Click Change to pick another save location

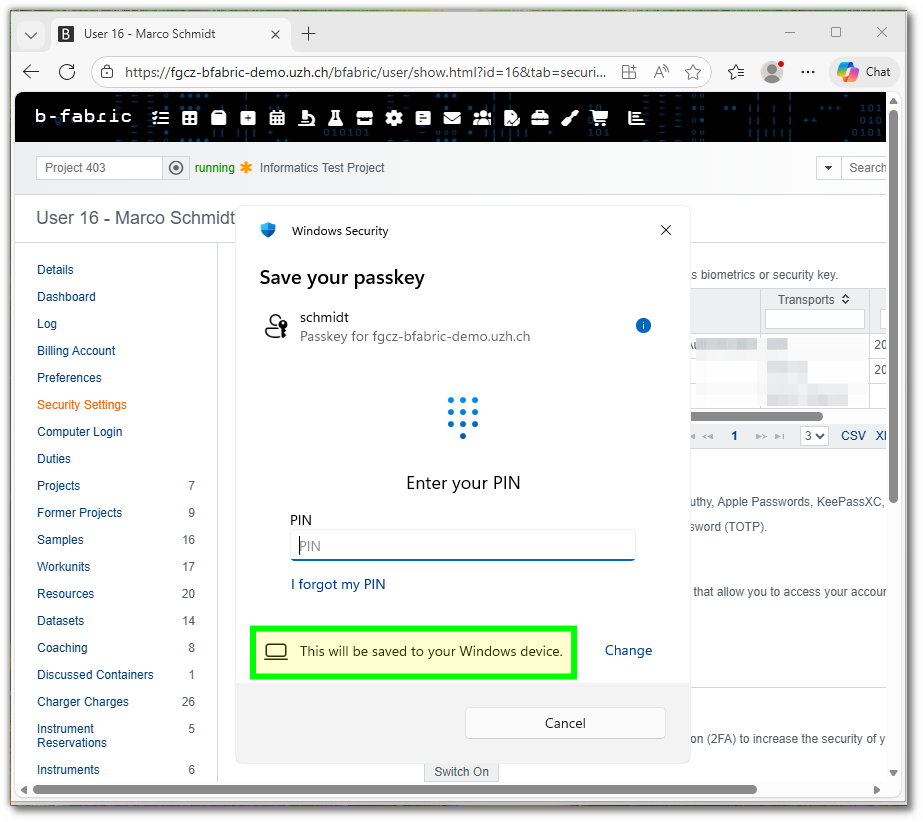coord(629,651)
